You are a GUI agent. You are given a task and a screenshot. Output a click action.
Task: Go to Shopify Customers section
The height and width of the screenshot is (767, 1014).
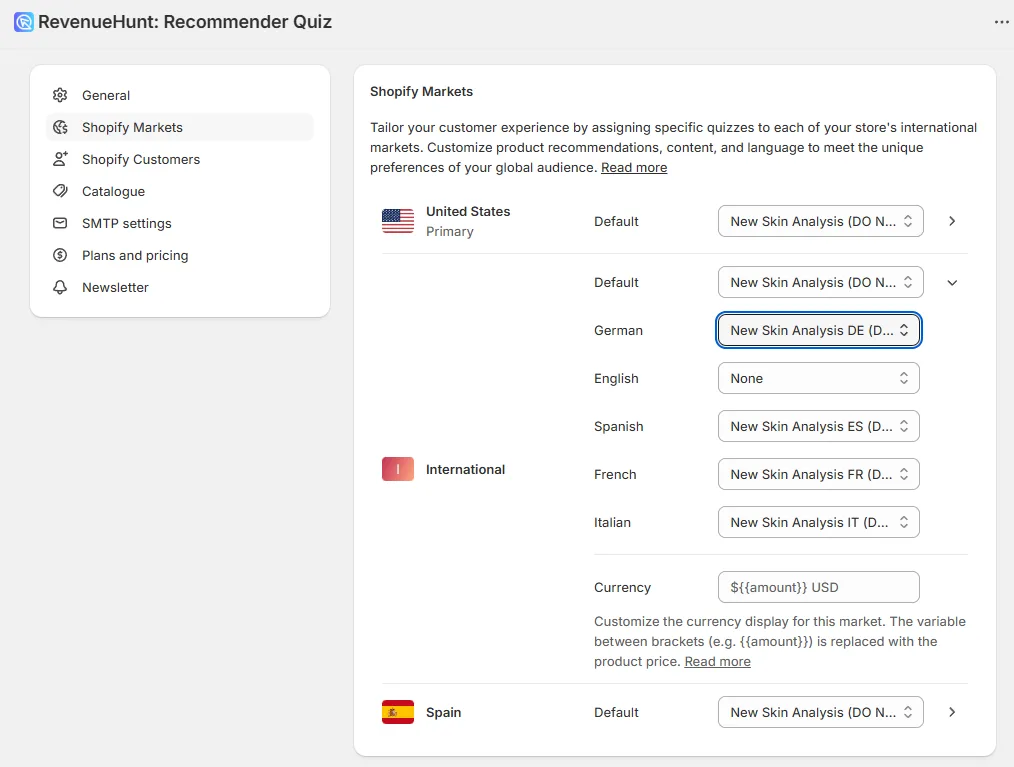(180, 159)
